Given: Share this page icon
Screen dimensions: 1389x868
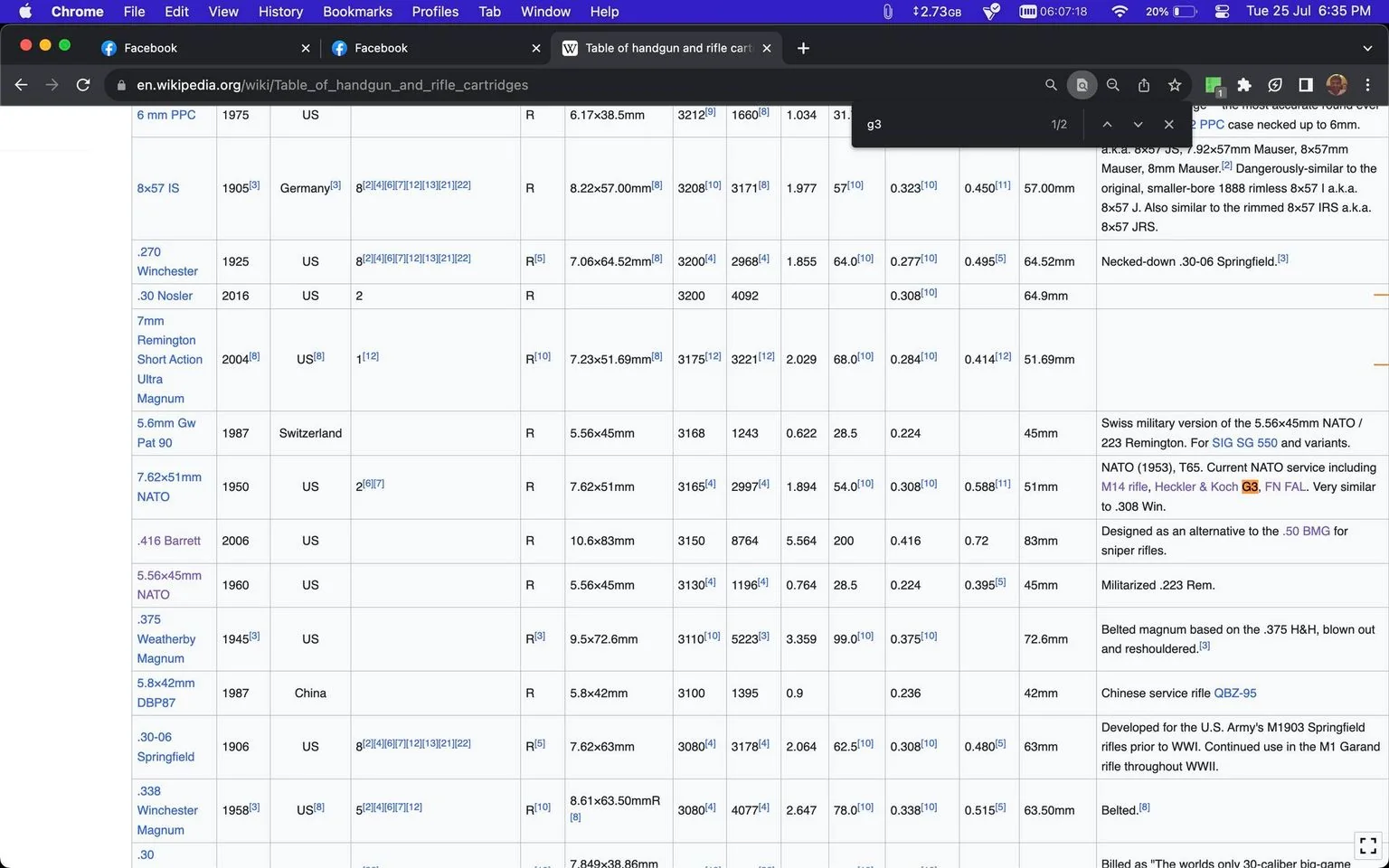Looking at the screenshot, I should (1144, 85).
